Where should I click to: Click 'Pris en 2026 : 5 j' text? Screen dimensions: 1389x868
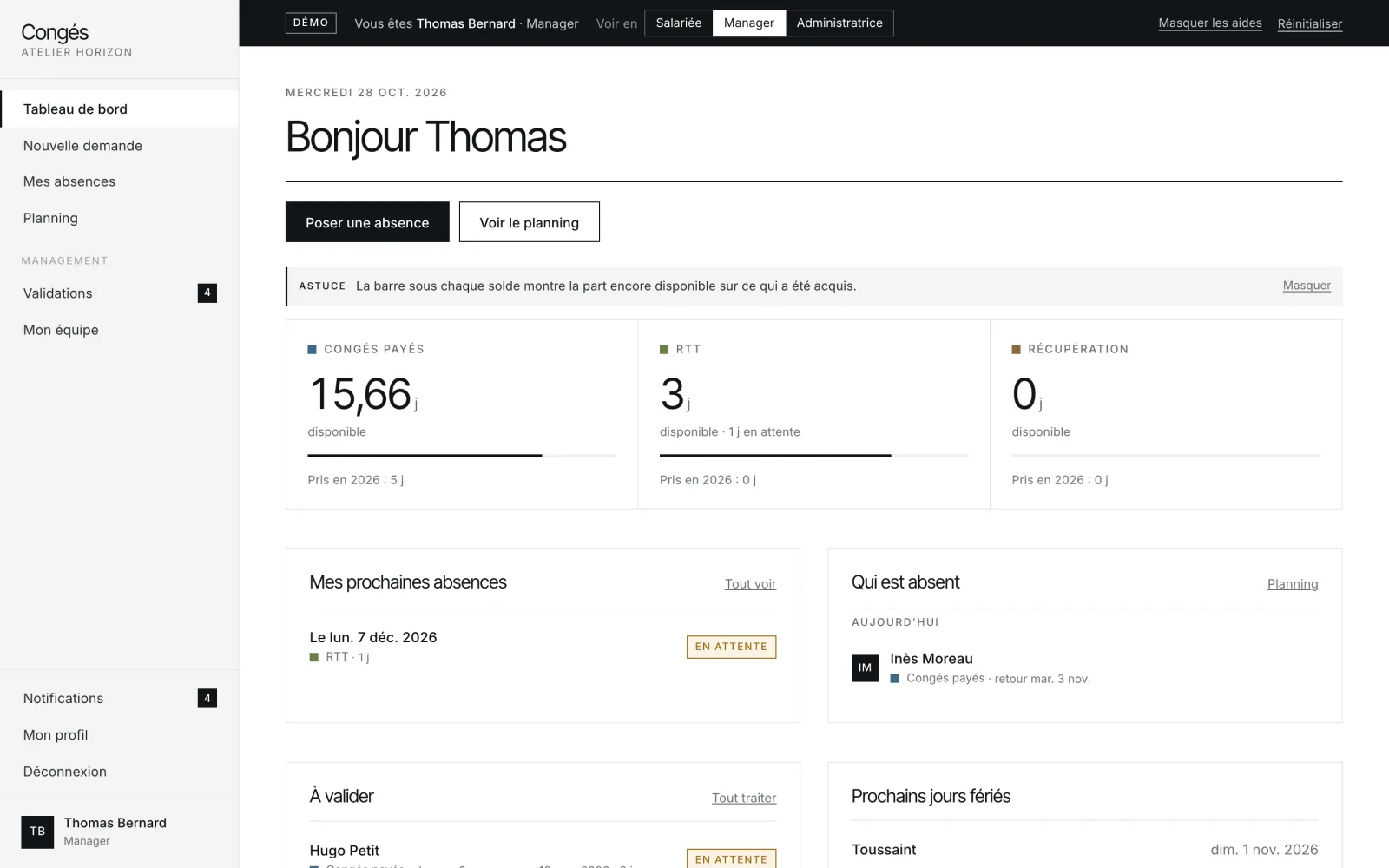tap(356, 480)
